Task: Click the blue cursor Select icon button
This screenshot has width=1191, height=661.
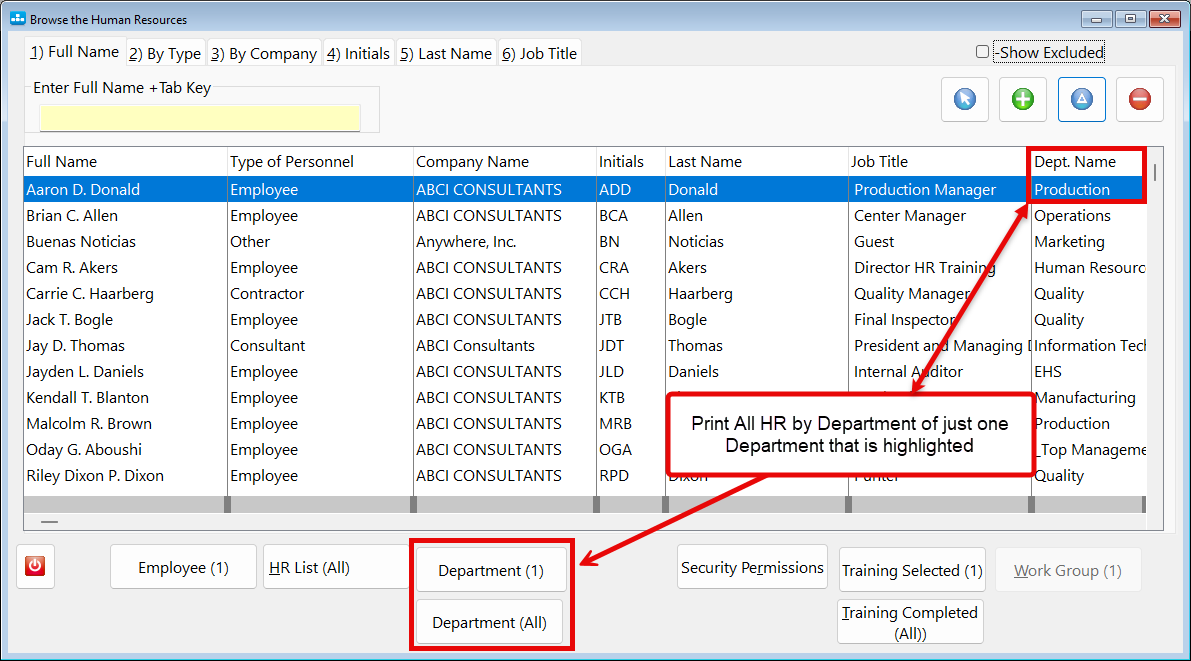Action: tap(965, 100)
